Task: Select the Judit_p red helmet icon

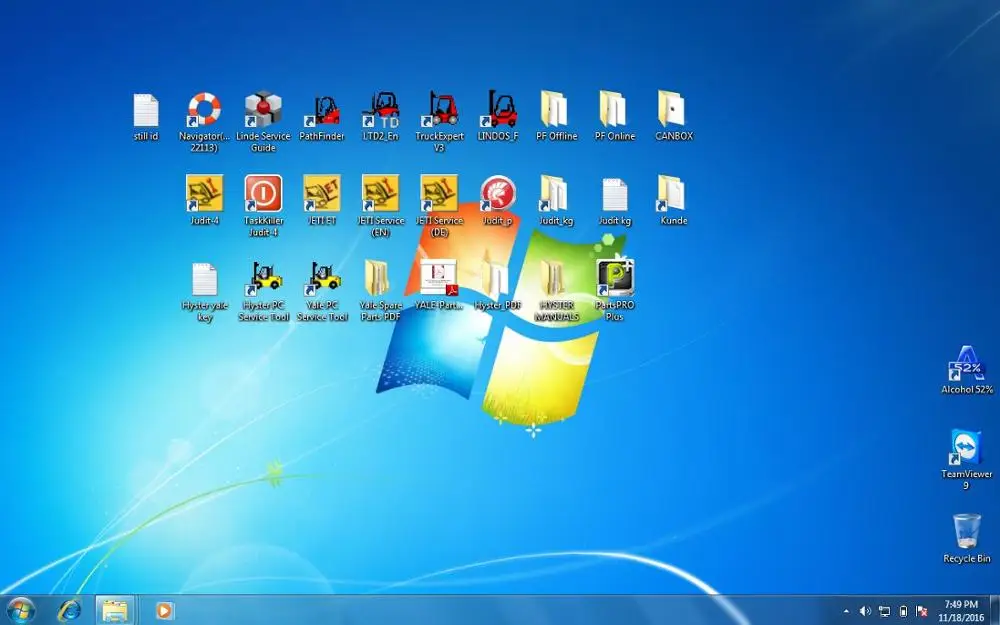Action: tap(497, 193)
